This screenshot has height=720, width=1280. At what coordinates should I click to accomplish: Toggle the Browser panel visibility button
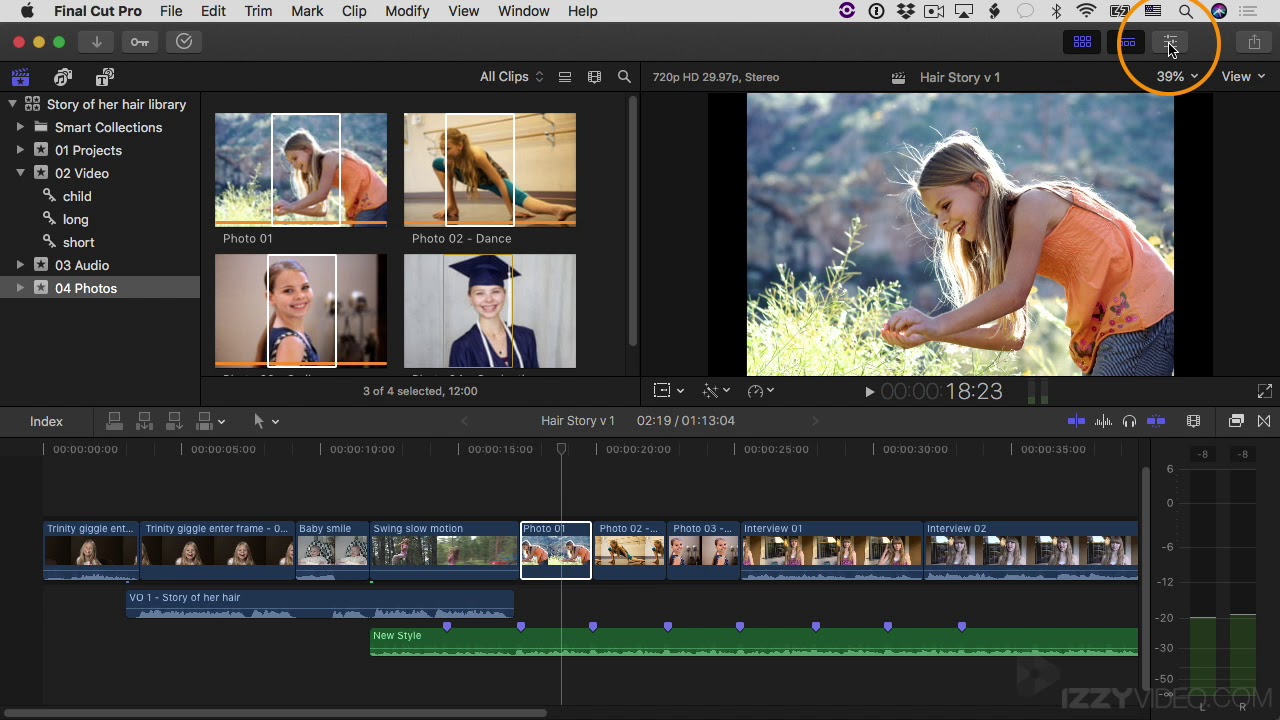(1082, 42)
